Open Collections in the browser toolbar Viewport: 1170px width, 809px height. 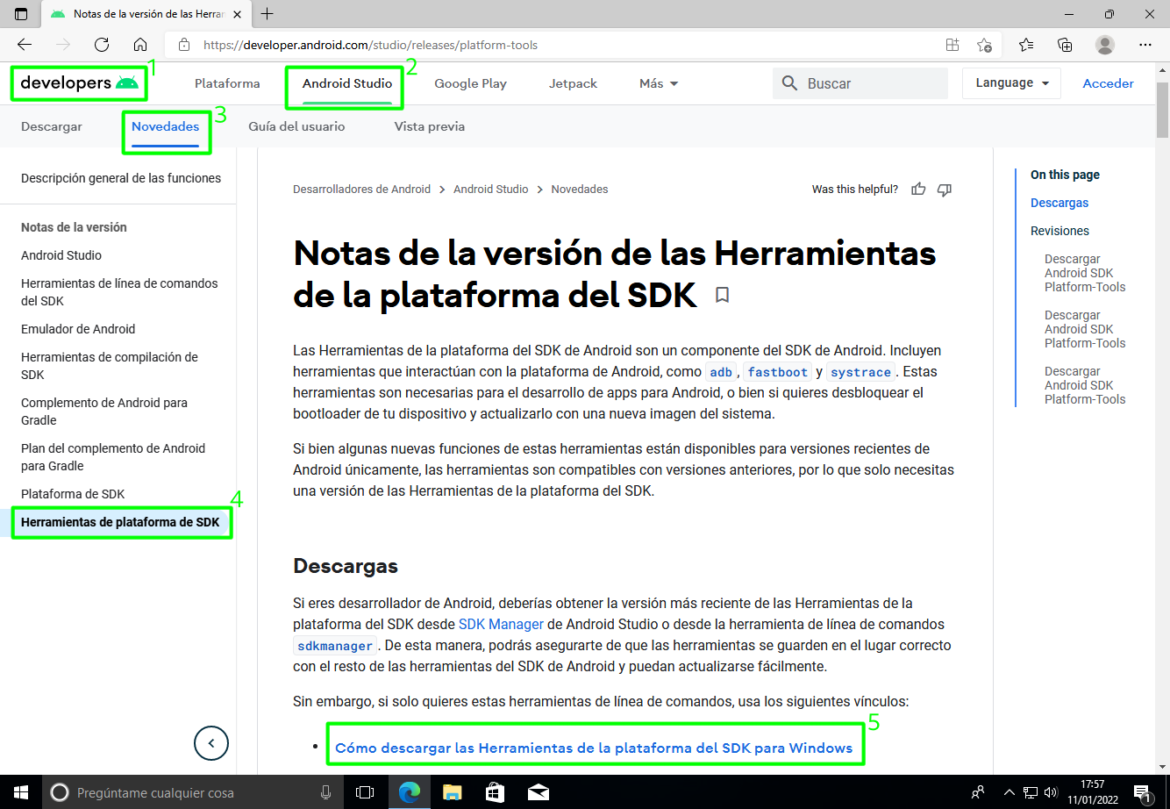pos(1065,44)
